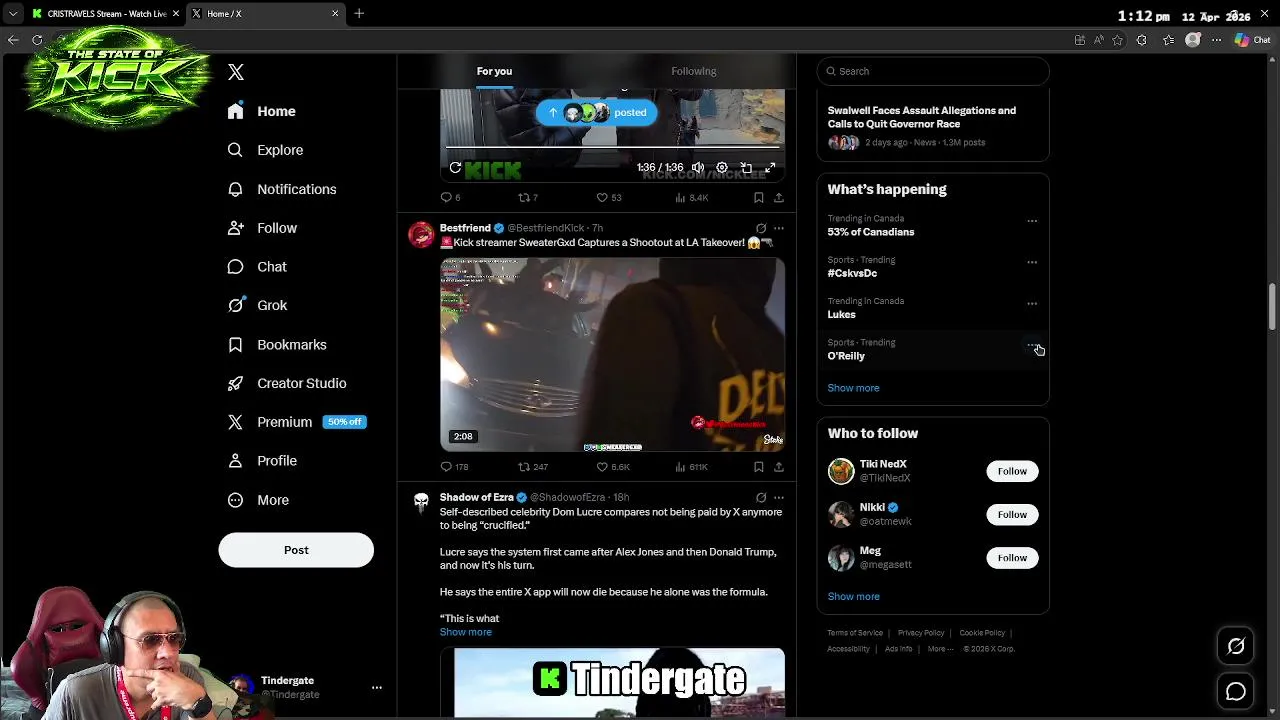Go to the Explore page
1280x720 pixels.
[x=266, y=150]
